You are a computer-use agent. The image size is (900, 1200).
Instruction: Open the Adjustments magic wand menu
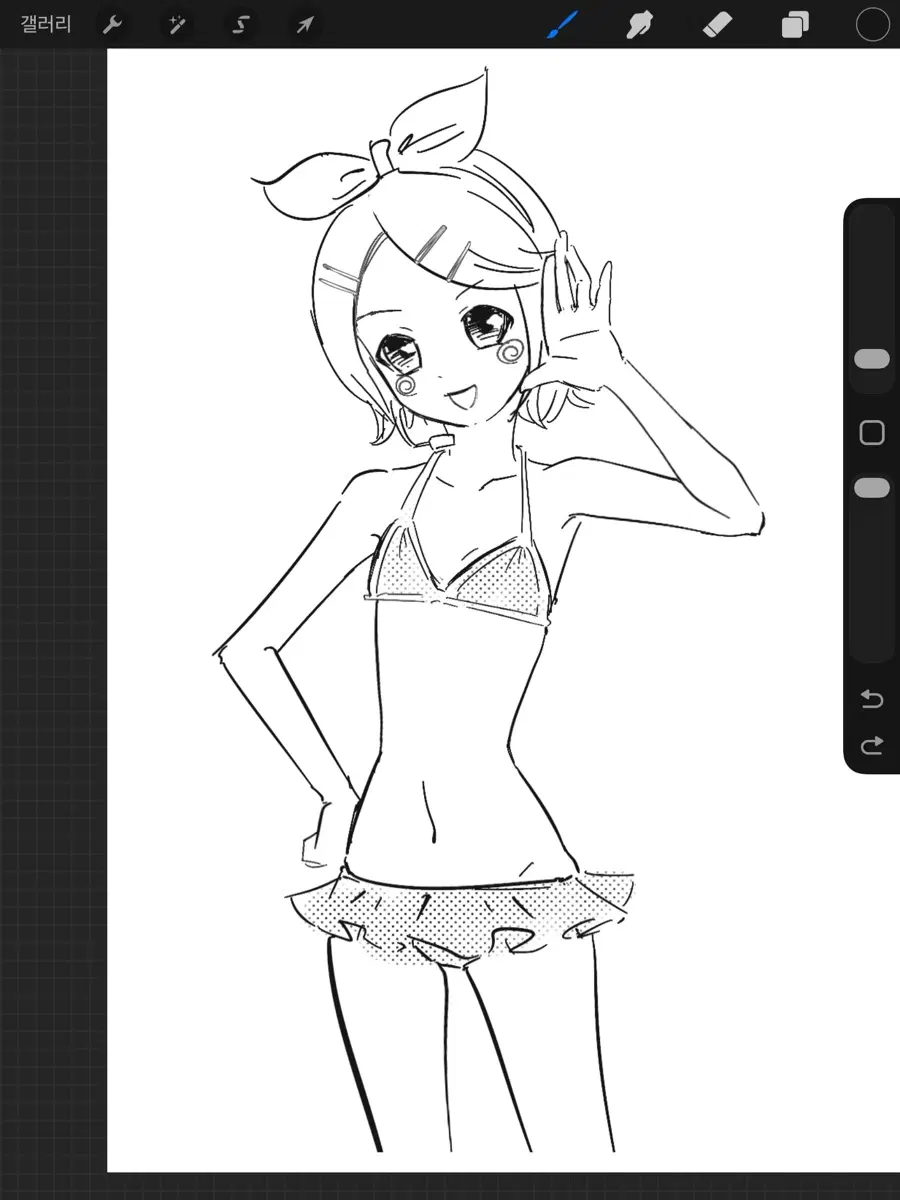pyautogui.click(x=176, y=25)
